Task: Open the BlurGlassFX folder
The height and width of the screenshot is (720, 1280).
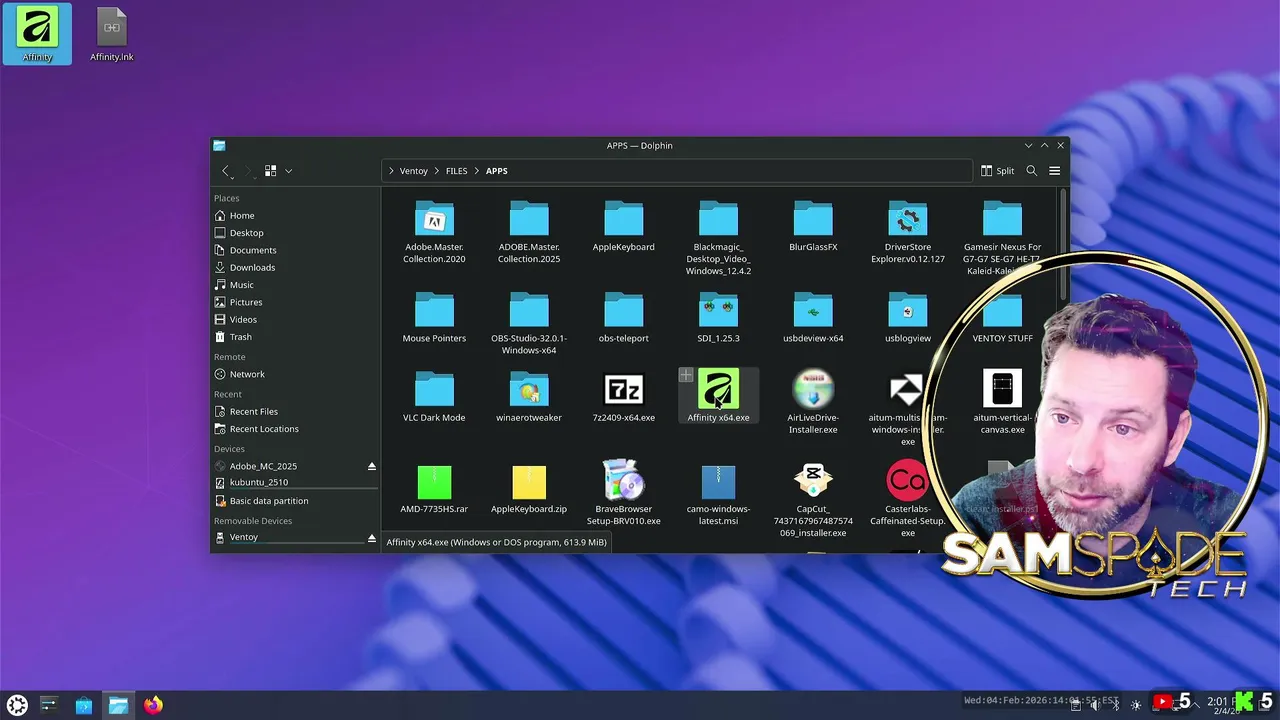Action: (x=813, y=226)
